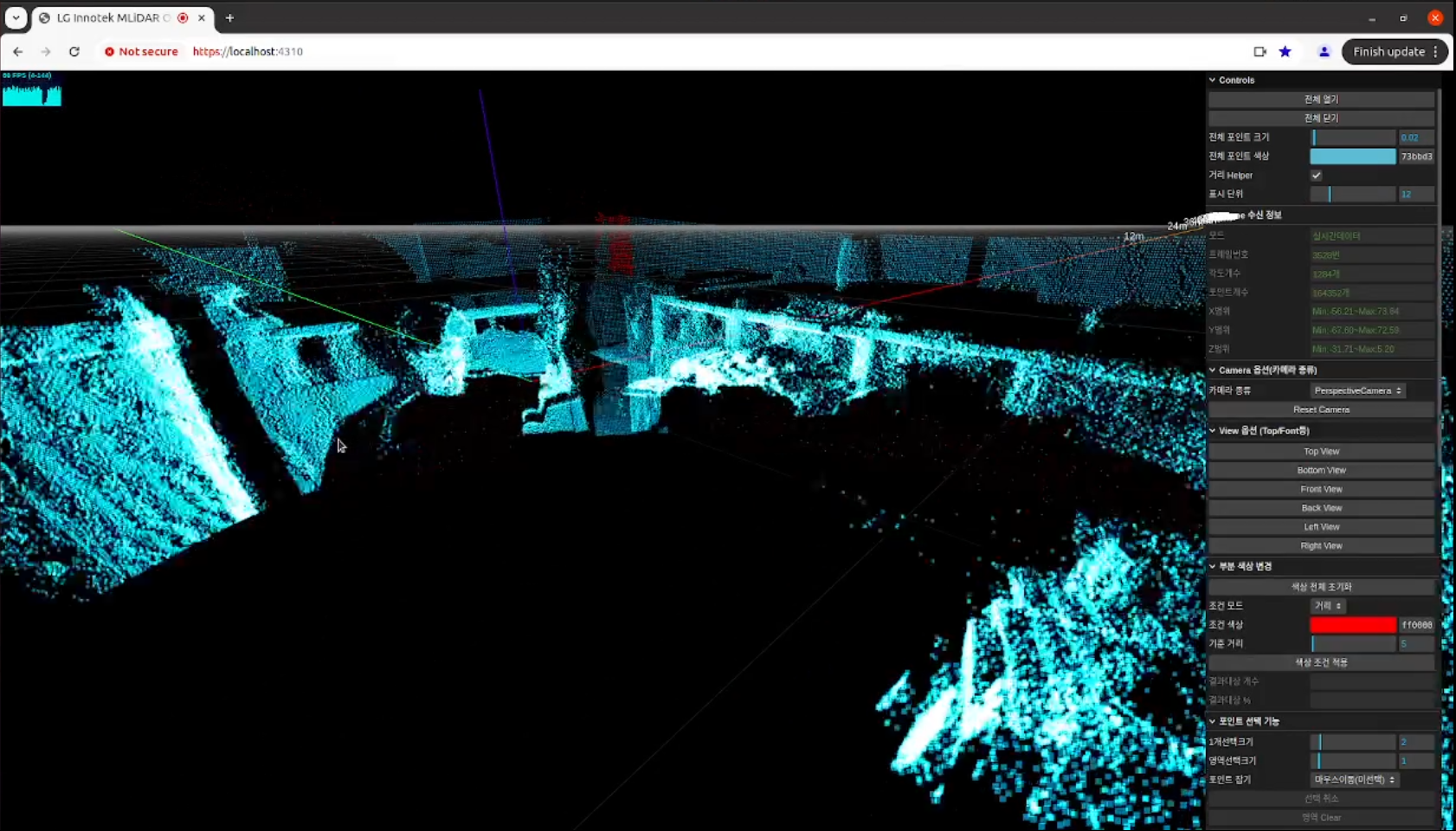Click the red 조건 색상 color swatch
This screenshot has height=831, width=1456.
point(1352,625)
